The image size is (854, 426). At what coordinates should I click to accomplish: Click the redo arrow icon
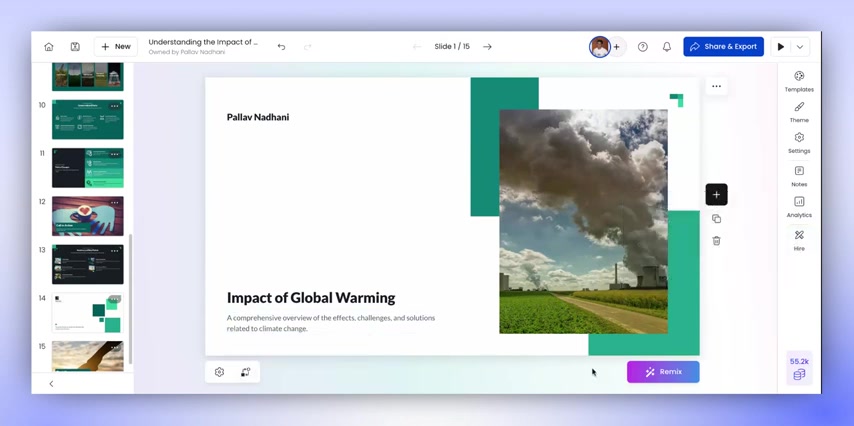[307, 47]
